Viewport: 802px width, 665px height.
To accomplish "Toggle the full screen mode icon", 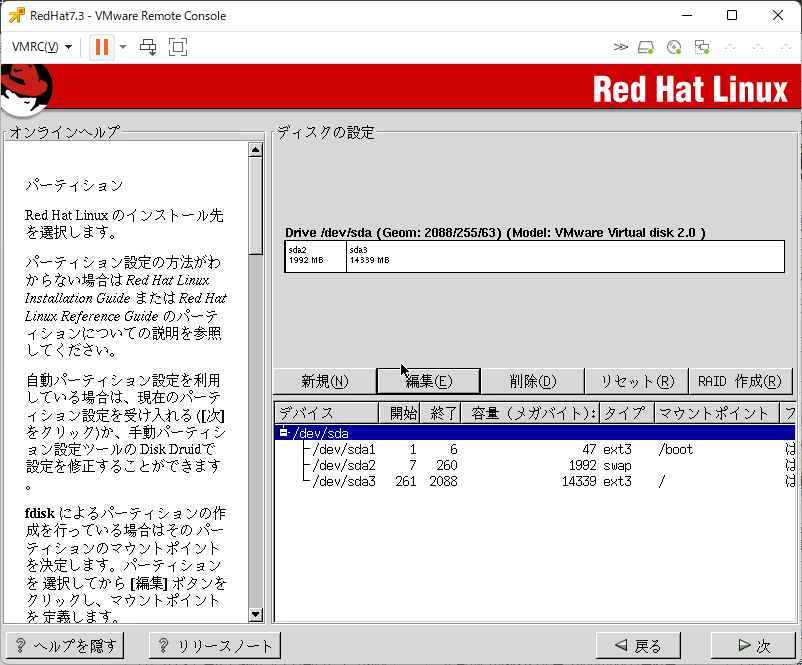I will tap(178, 47).
